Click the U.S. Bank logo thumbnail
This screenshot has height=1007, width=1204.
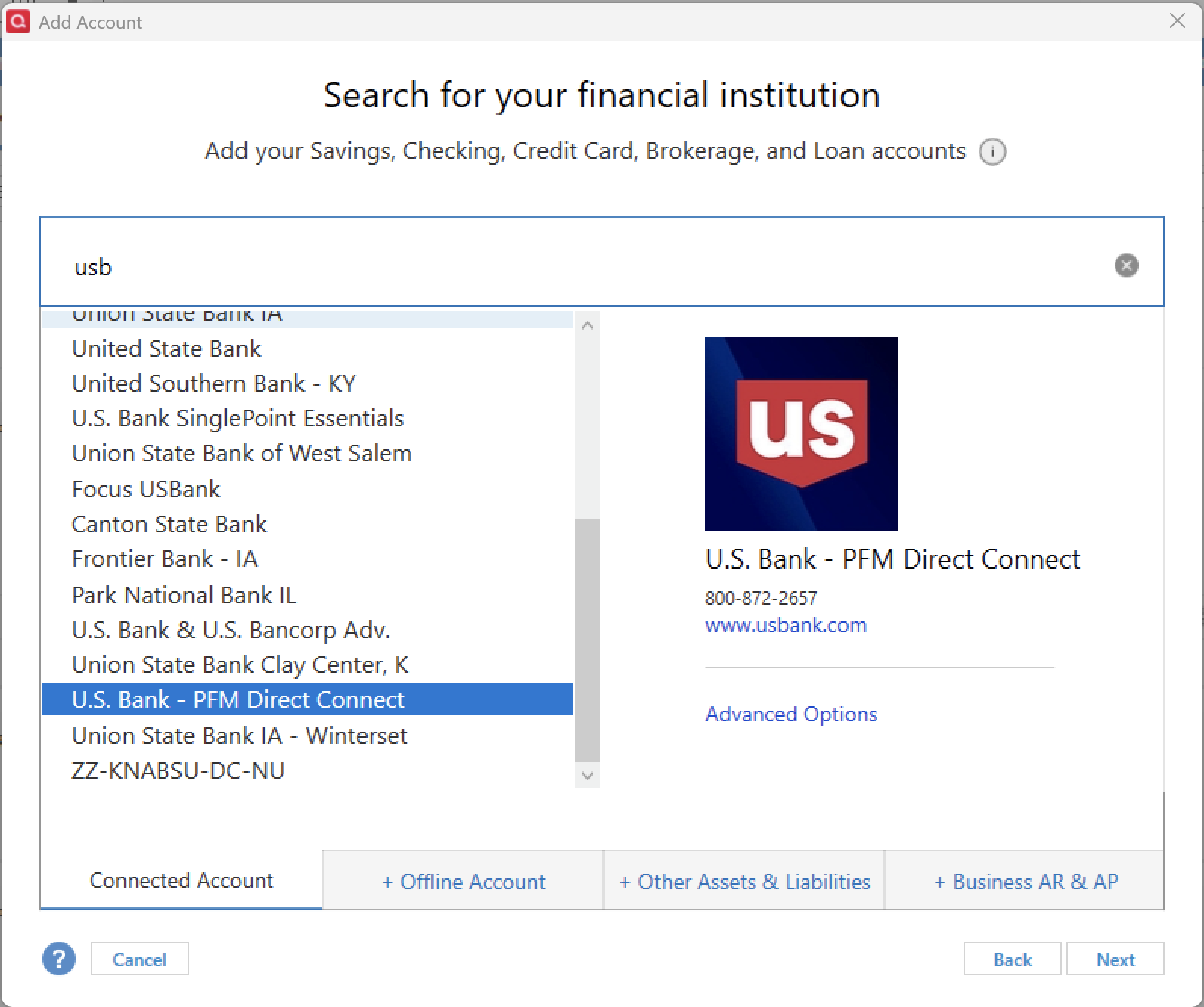click(801, 433)
